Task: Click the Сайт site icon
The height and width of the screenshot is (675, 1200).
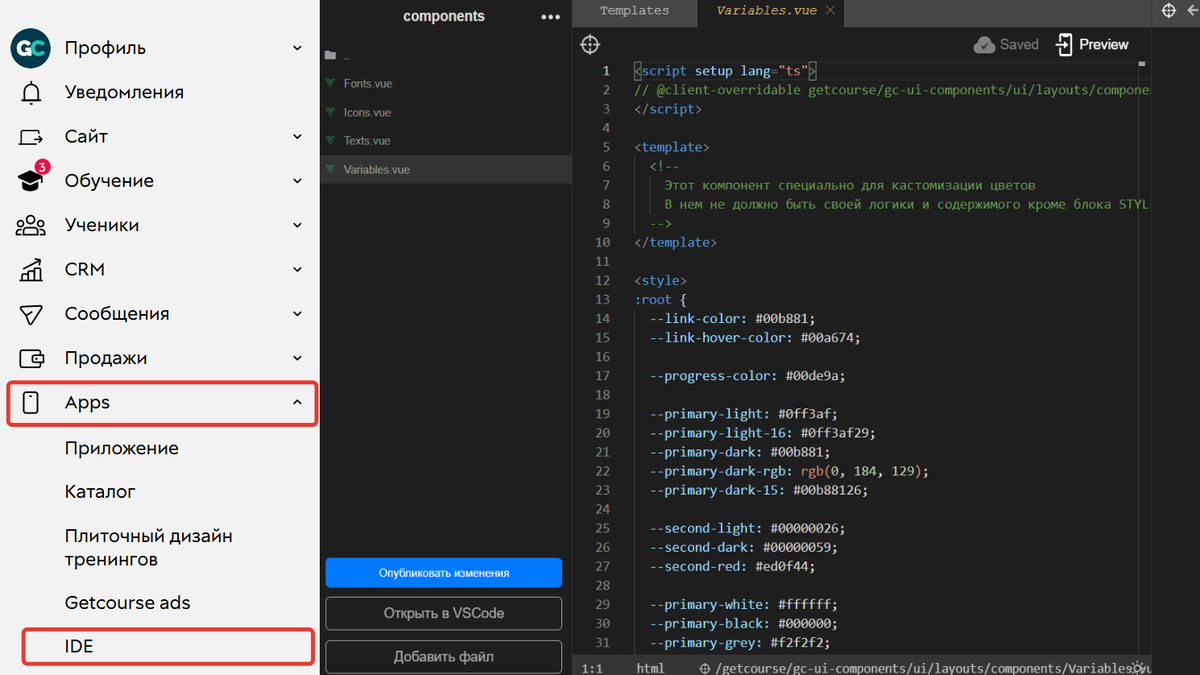Action: pos(31,137)
